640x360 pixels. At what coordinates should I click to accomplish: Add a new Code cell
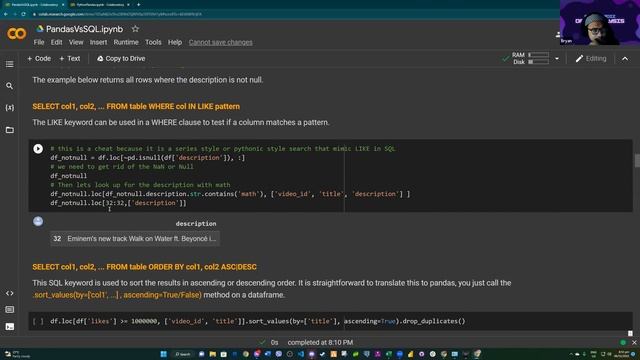[39, 59]
